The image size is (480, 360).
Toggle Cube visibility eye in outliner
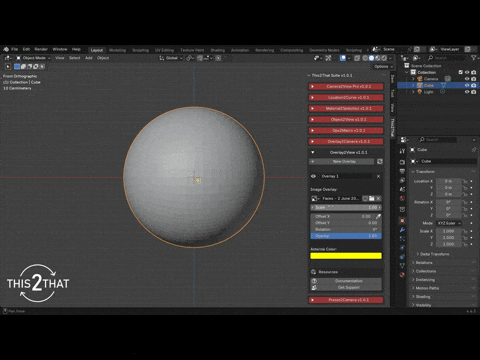click(x=467, y=86)
